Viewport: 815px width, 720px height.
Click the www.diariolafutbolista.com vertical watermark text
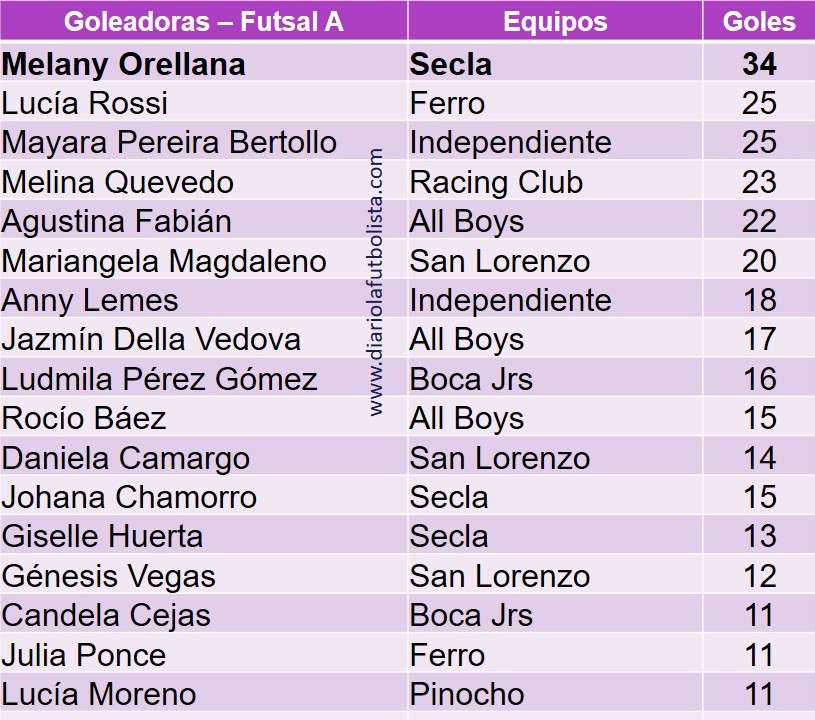pos(377,282)
